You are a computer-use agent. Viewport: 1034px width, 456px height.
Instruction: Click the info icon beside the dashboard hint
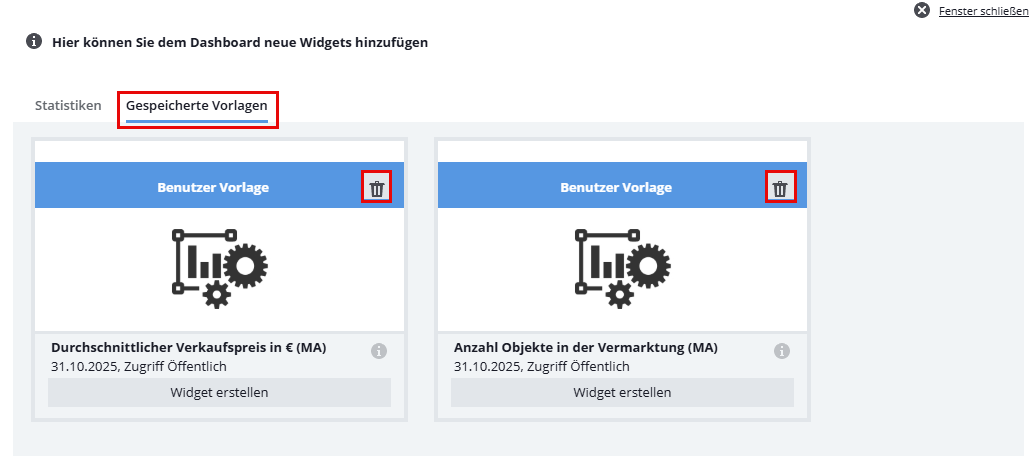(34, 42)
